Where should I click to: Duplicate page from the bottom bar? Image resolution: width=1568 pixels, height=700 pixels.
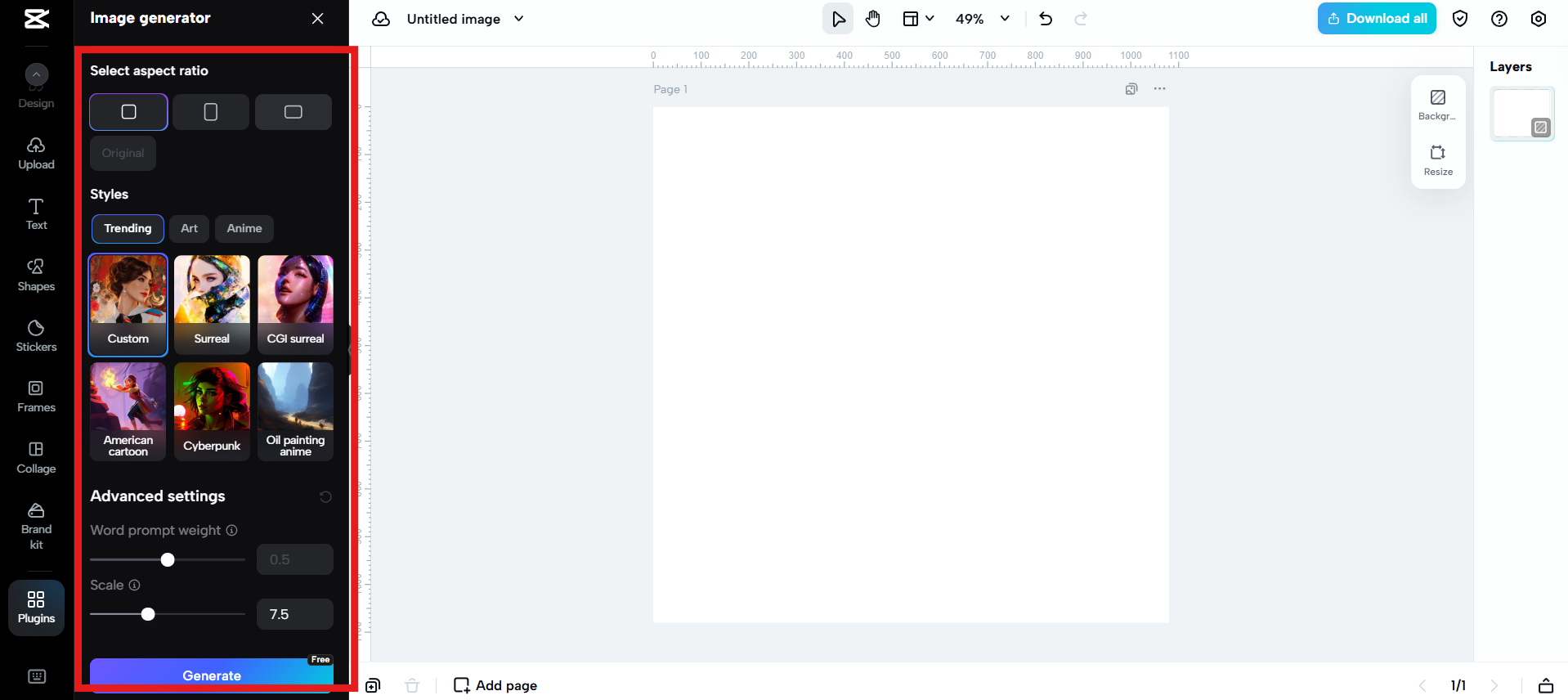(x=373, y=685)
